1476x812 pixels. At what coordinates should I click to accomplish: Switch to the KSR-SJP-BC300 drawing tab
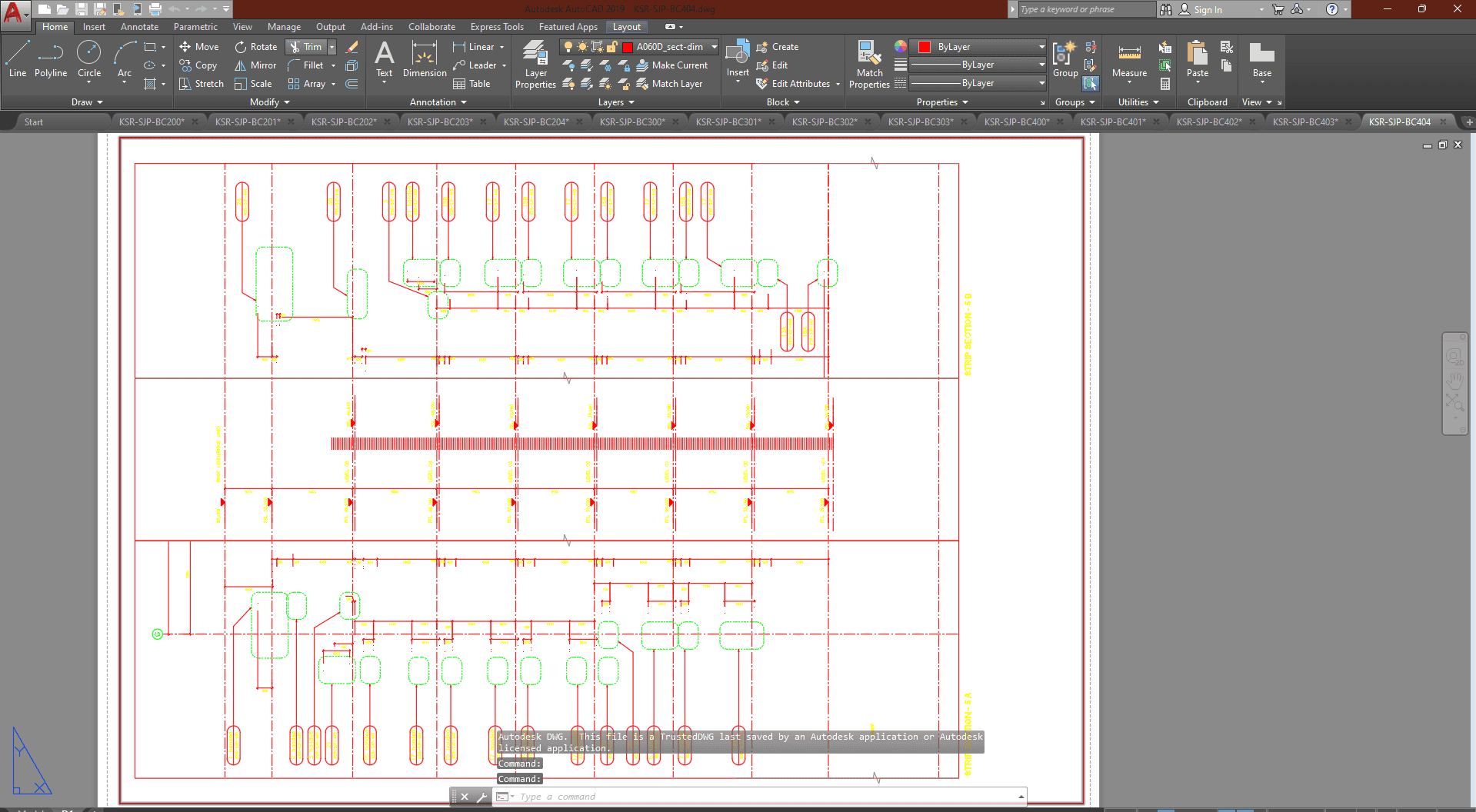(631, 121)
